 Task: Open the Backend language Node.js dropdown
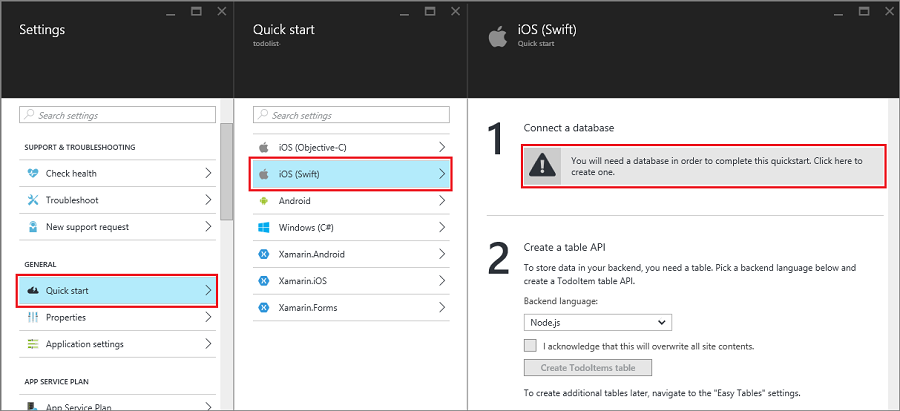click(597, 322)
